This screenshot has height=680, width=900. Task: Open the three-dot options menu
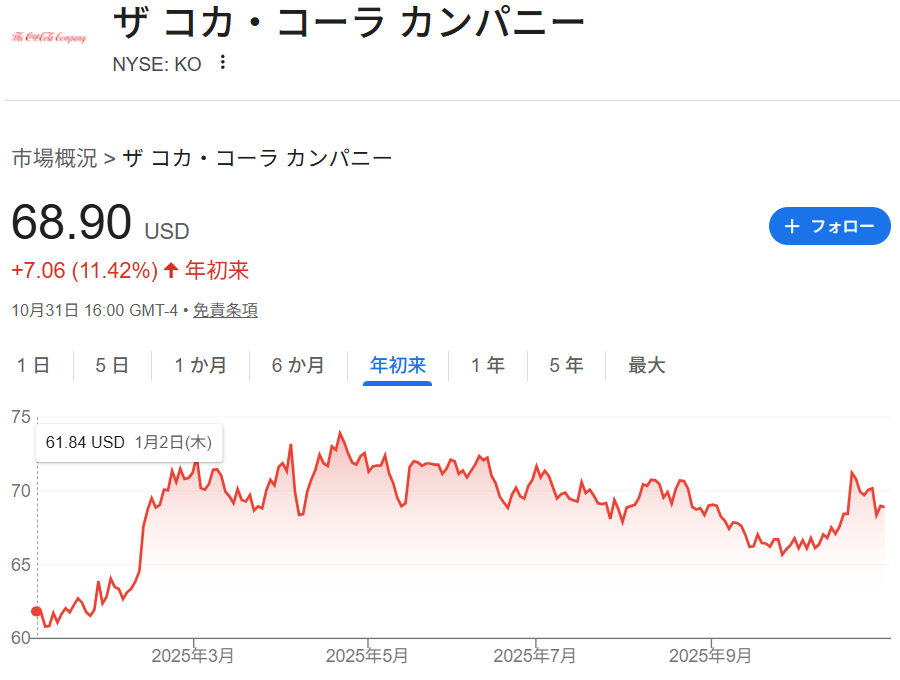pyautogui.click(x=223, y=63)
